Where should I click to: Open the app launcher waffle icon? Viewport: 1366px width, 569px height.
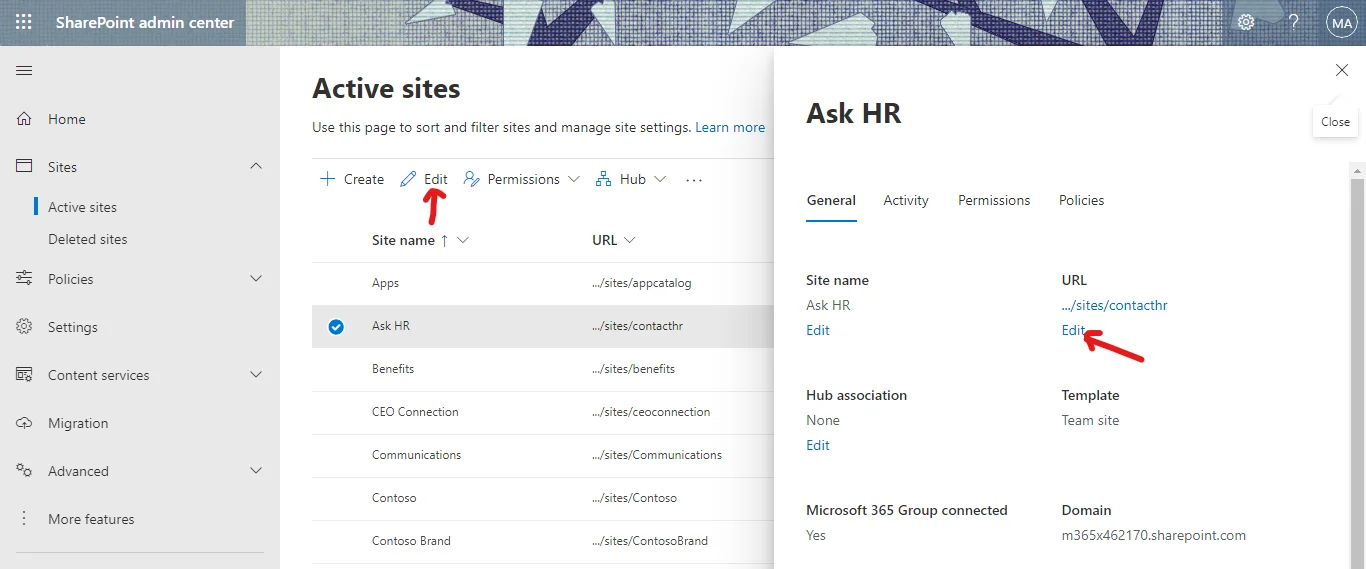click(x=23, y=22)
